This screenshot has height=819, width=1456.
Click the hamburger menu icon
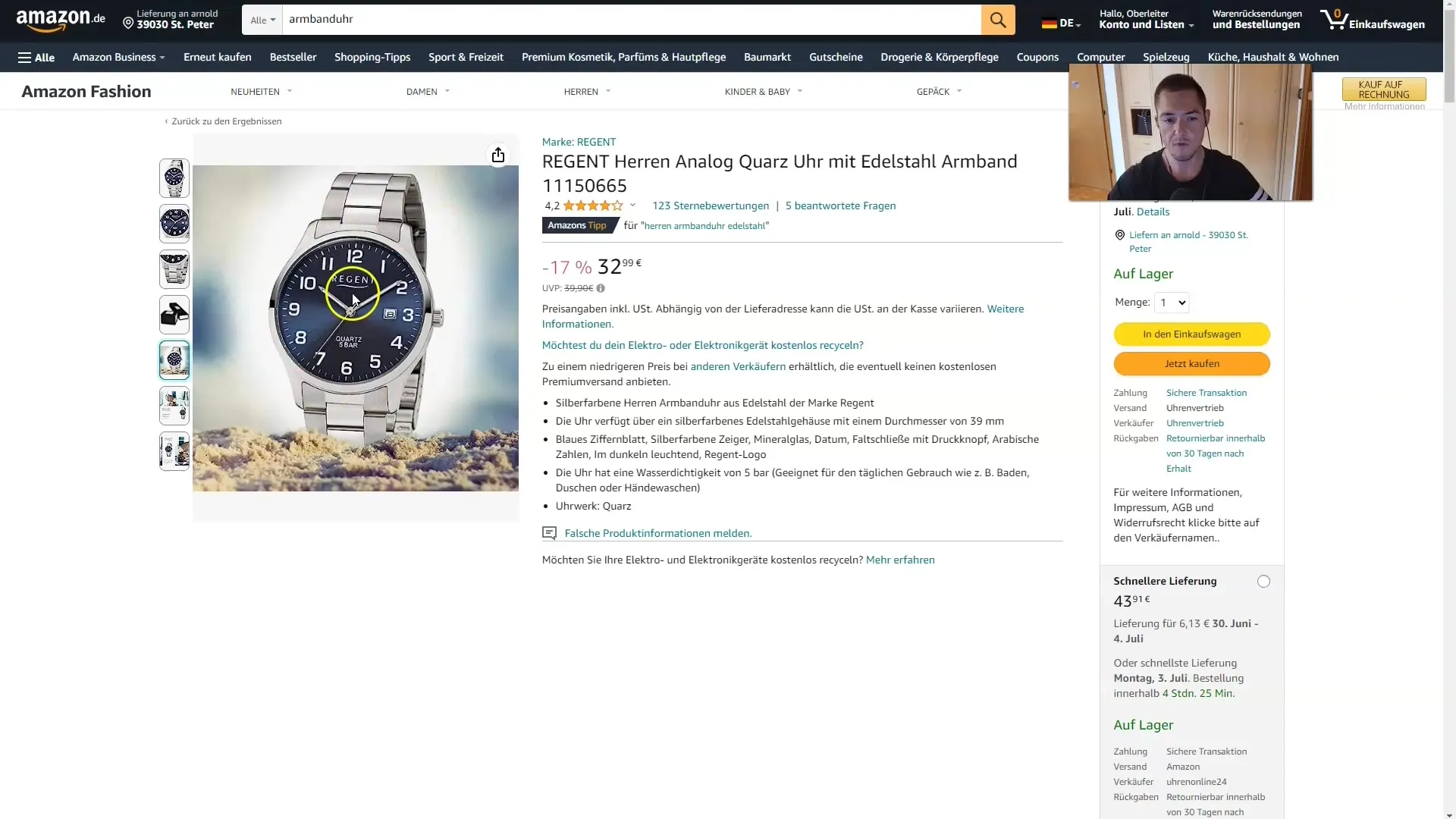pyautogui.click(x=24, y=57)
